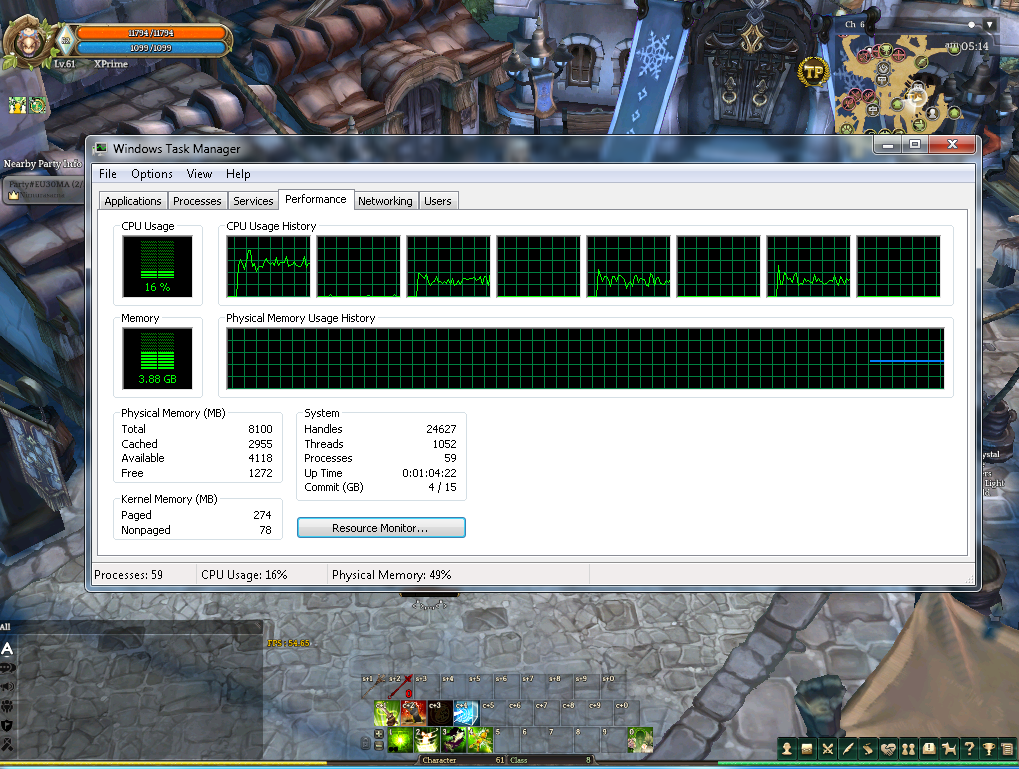Open the trophy achievements icon in game bar
The width and height of the screenshot is (1019, 769).
(x=988, y=748)
